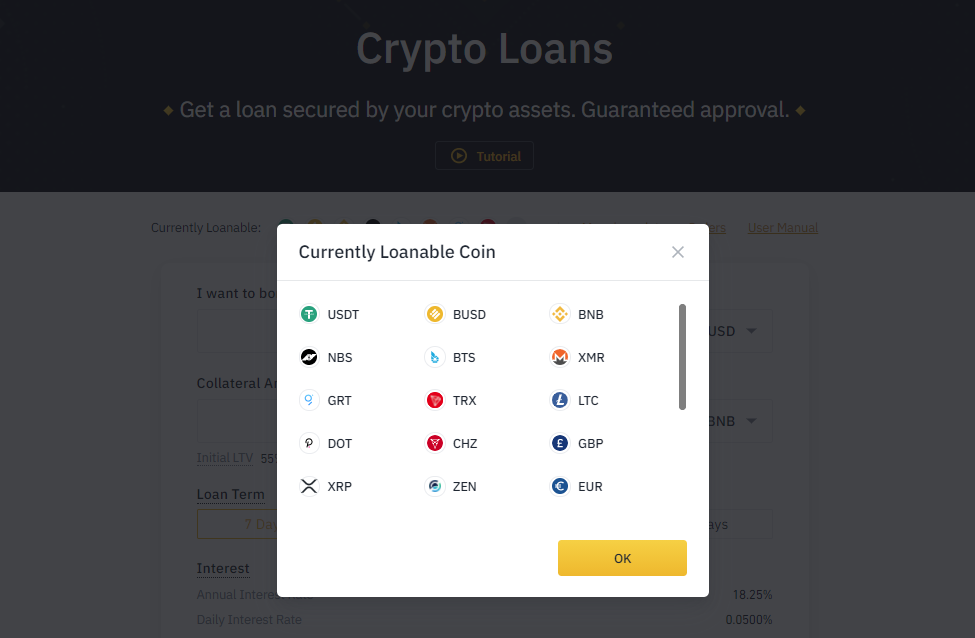975x638 pixels.
Task: Choose the CHZ Chiliz icon
Action: click(x=434, y=443)
